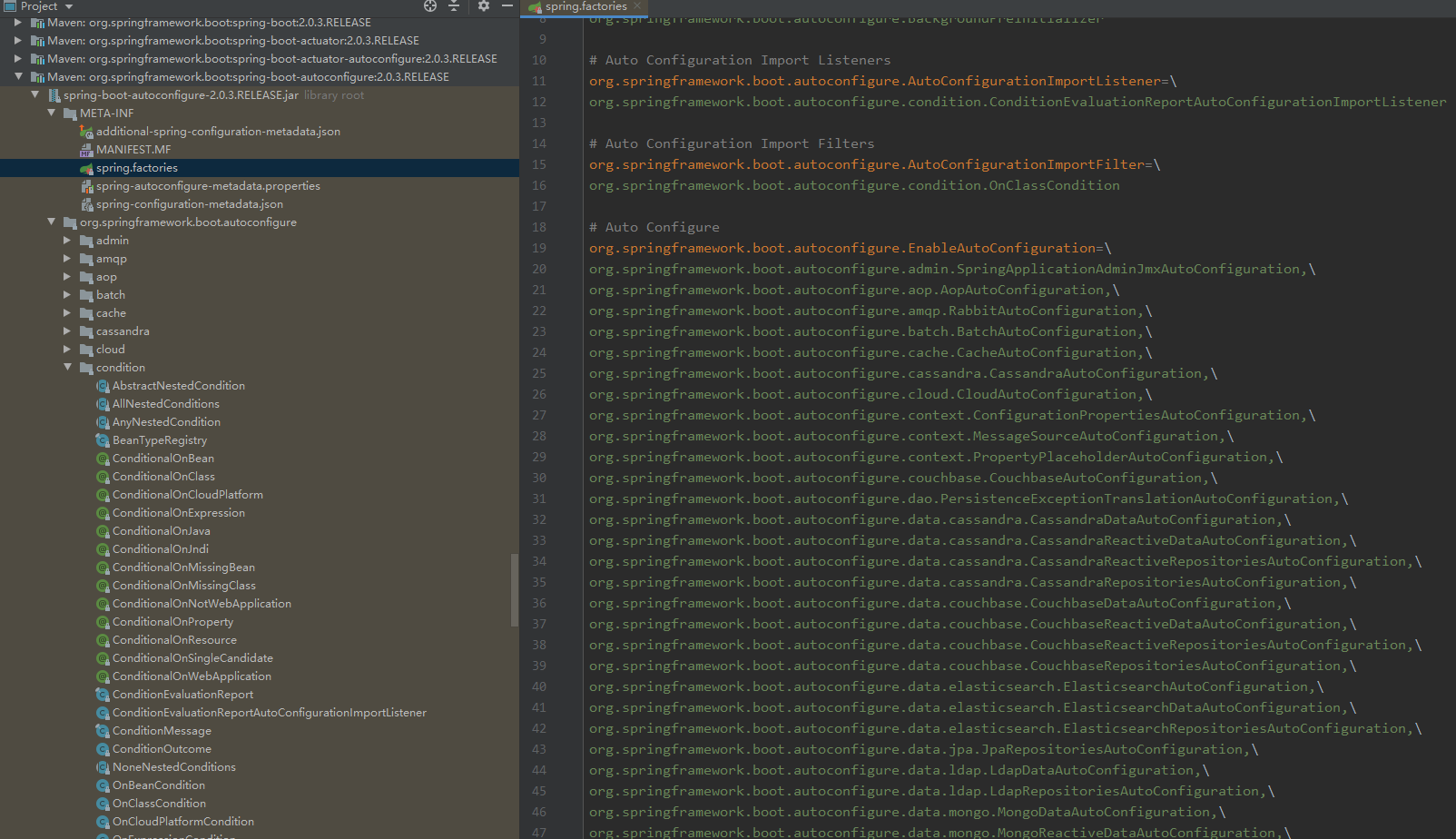Close the spring.factories editor tab

pyautogui.click(x=637, y=5)
